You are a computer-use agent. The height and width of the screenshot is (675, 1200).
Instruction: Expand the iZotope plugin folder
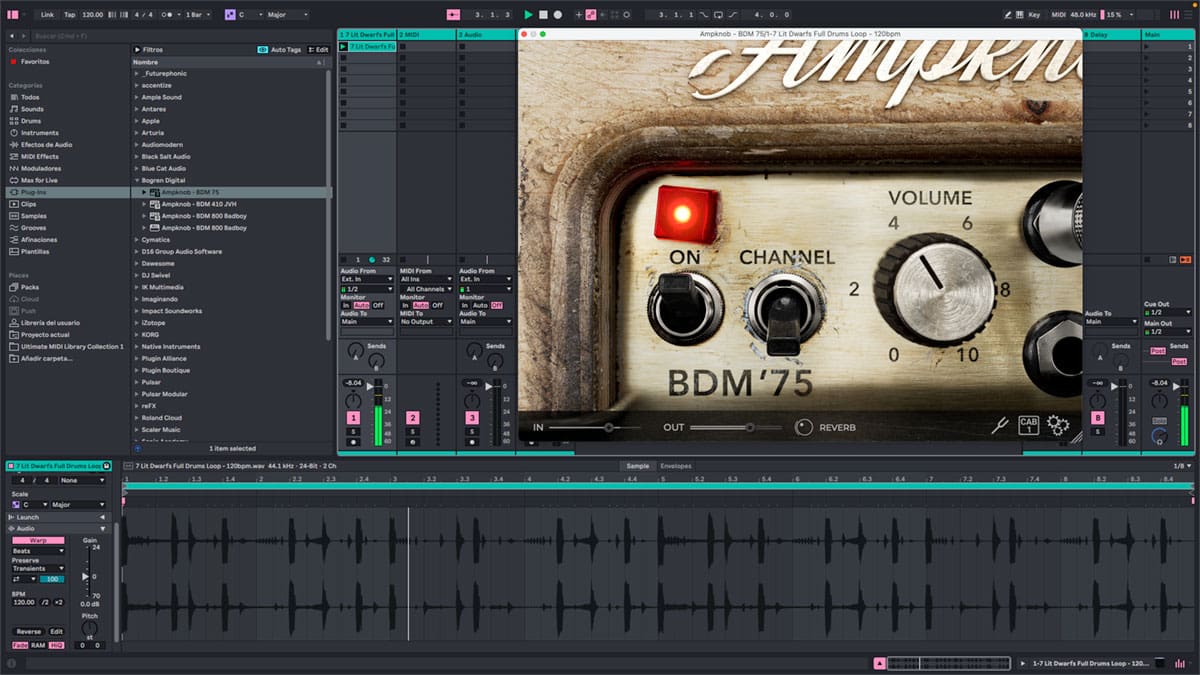[x=137, y=323]
